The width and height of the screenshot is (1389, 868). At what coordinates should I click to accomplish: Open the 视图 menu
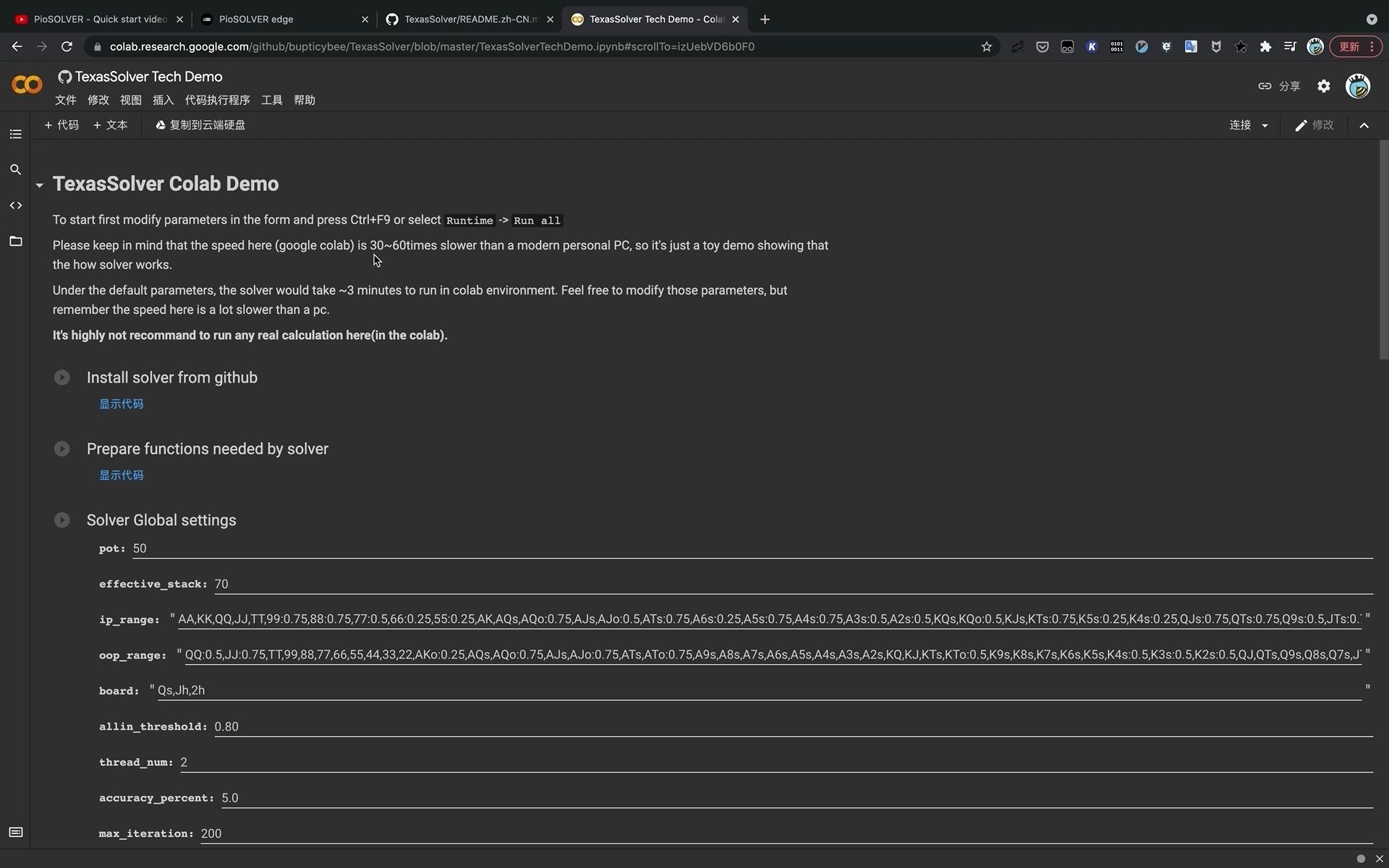[130, 101]
